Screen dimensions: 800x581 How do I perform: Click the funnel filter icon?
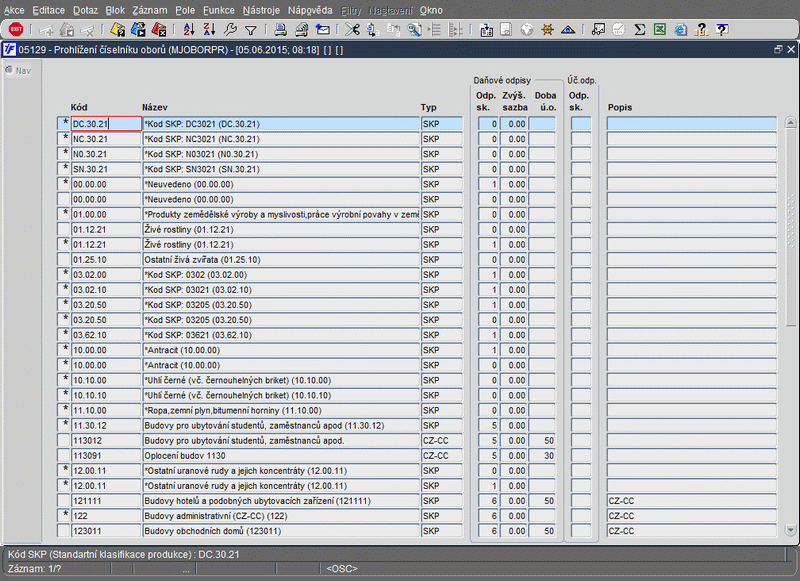point(251,29)
